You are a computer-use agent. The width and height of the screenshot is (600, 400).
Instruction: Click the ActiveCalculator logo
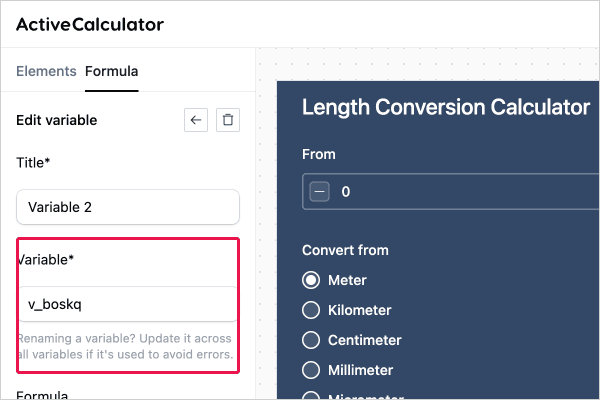(x=90, y=24)
